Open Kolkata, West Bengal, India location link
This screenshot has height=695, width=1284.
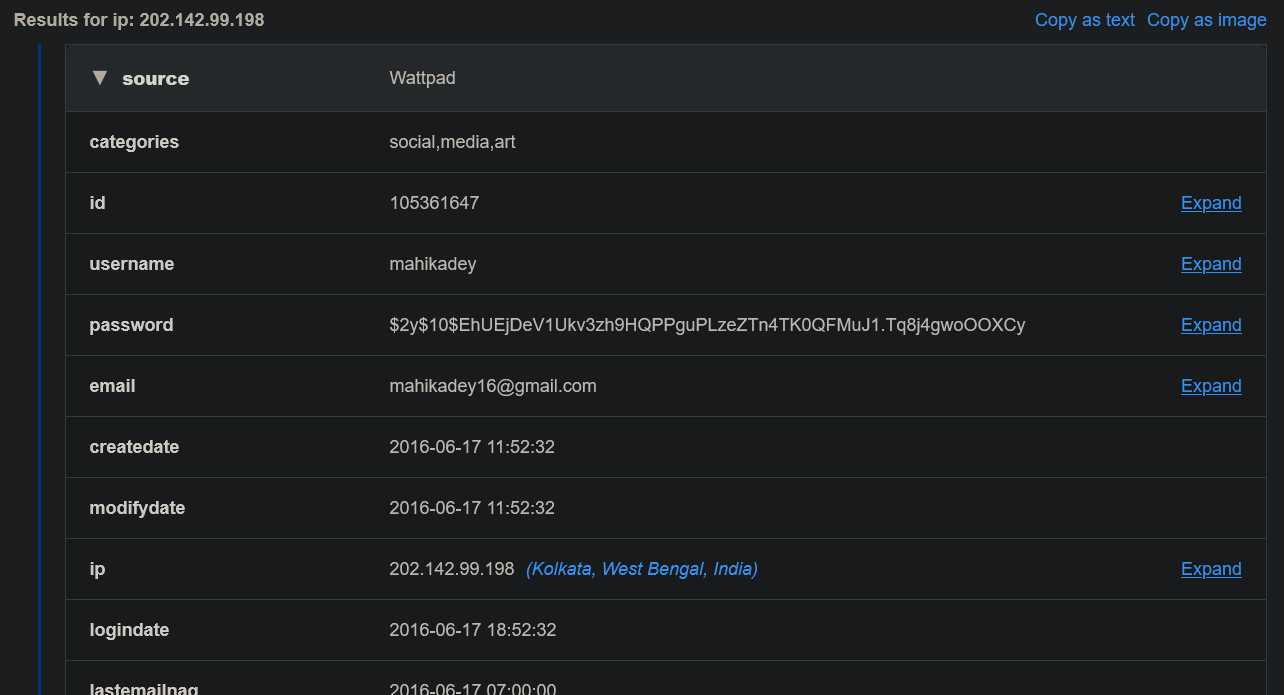(642, 569)
